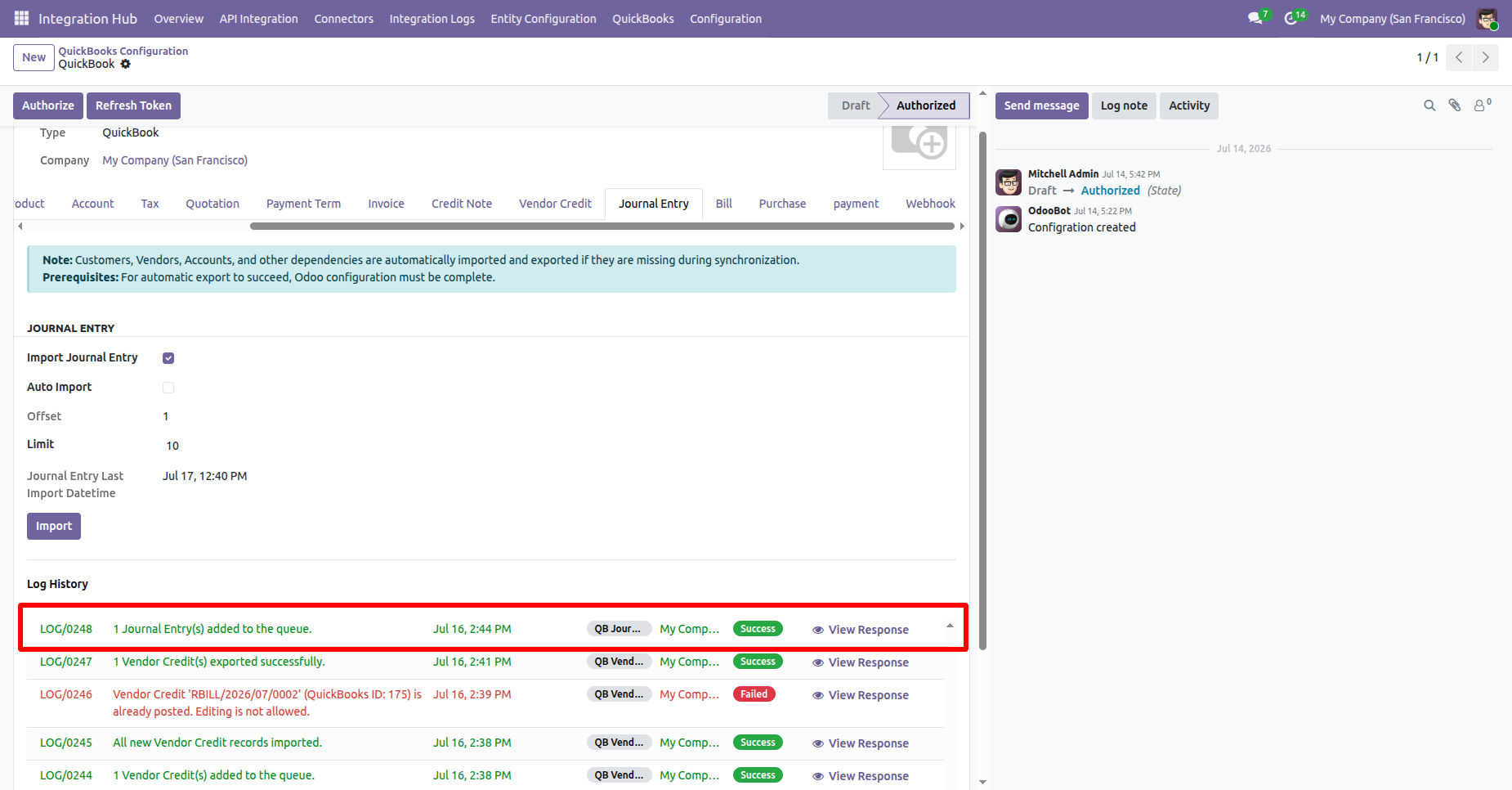The image size is (1512, 790).
Task: Open the QuickBooks top menu
Action: [643, 18]
